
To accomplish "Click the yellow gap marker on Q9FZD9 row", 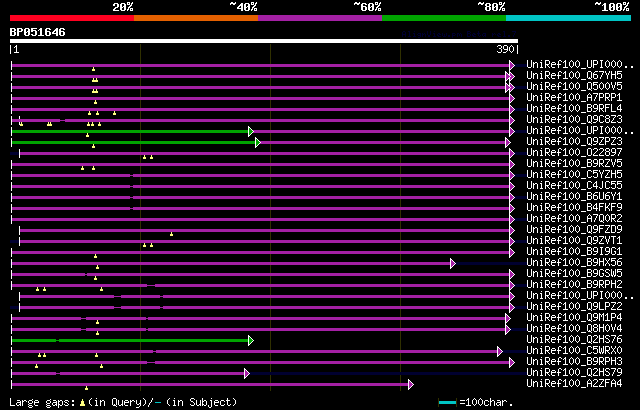I will coord(171,234).
